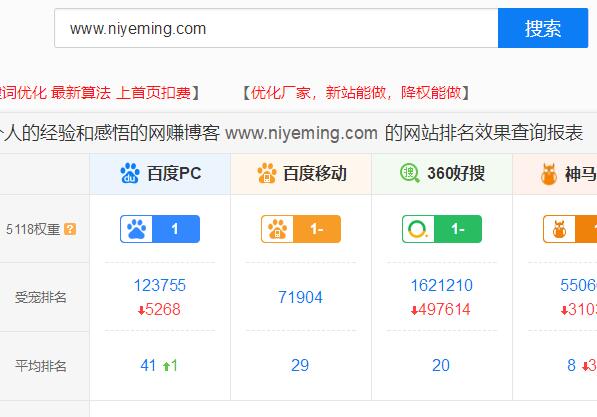Screen dimensions: 597x417
Task: Click the 360 ring icon inside green badge
Action: tap(418, 229)
